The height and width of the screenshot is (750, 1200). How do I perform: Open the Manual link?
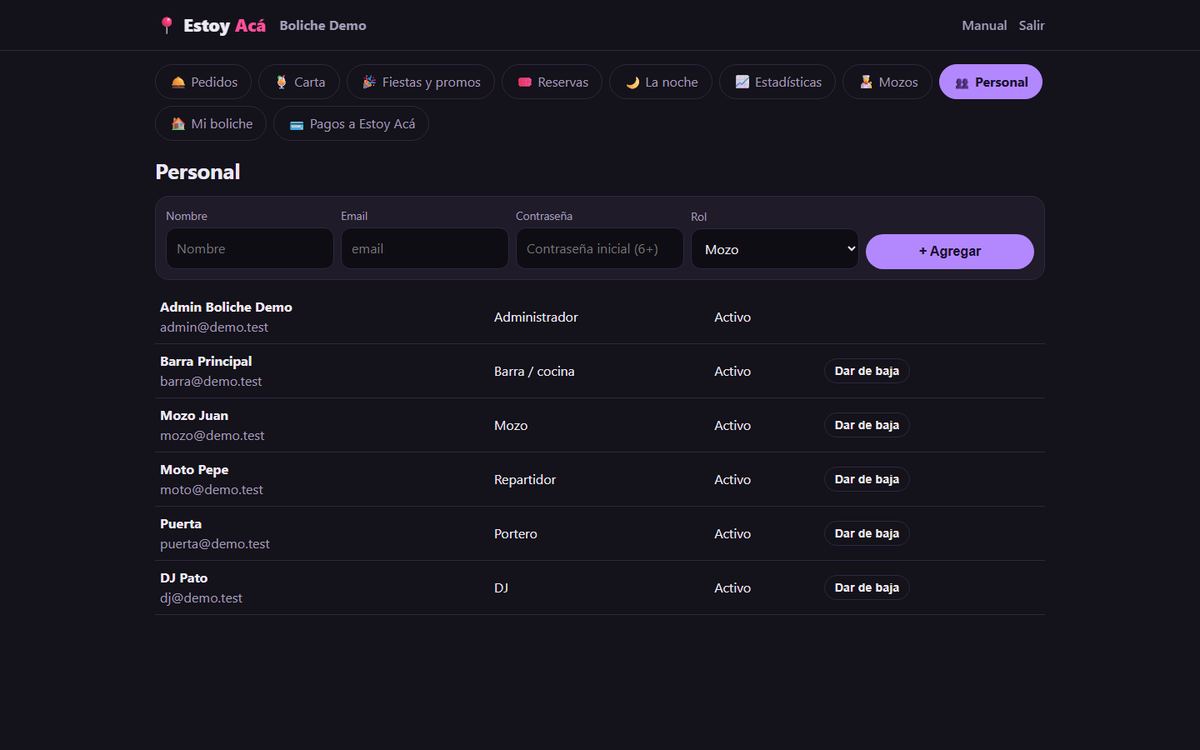984,25
